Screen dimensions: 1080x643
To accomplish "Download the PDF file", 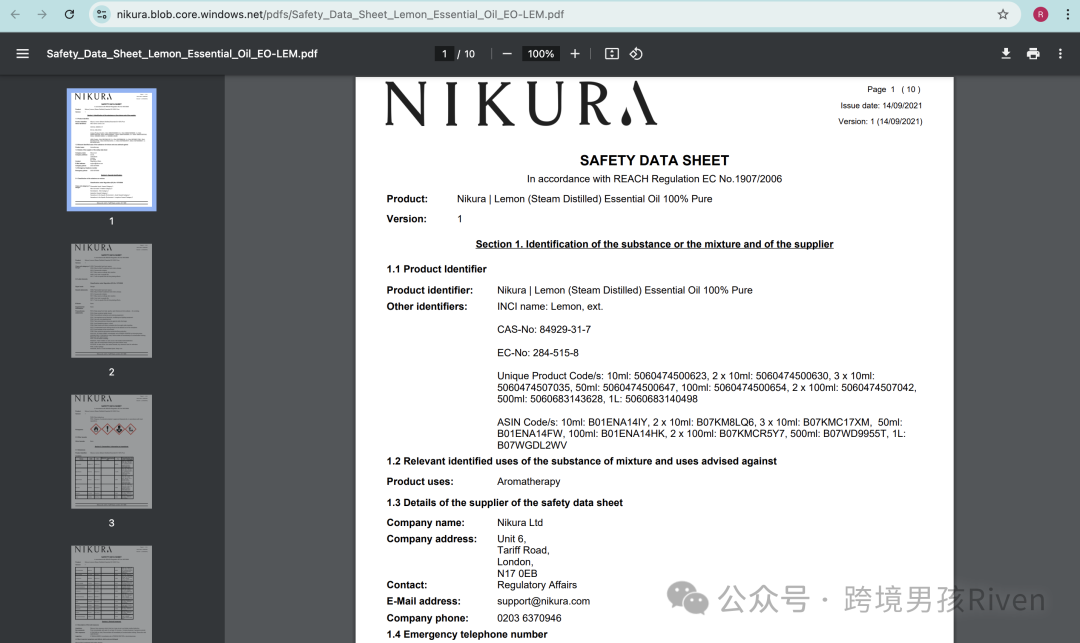I will (x=1006, y=54).
